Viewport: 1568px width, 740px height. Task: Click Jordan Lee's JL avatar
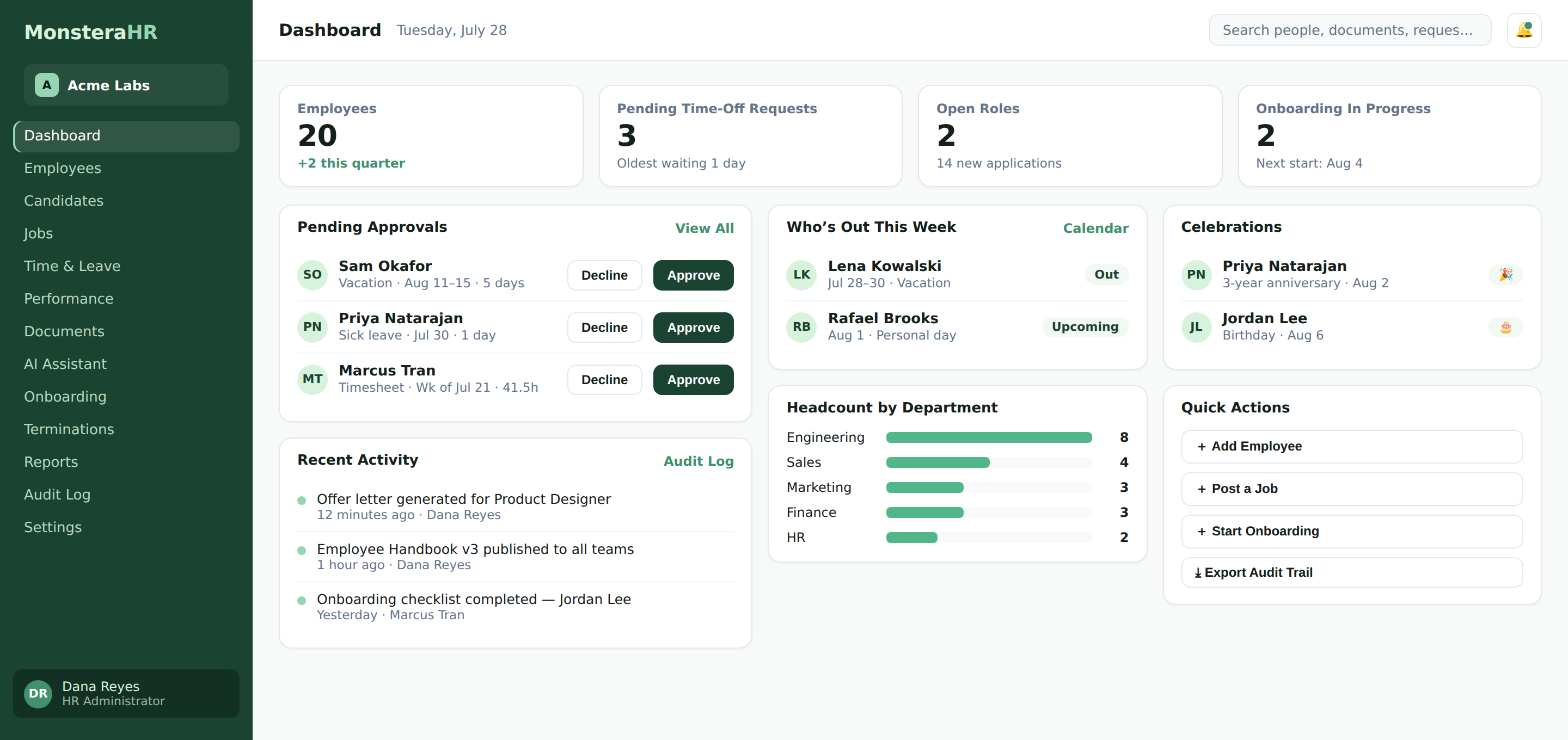(1196, 327)
